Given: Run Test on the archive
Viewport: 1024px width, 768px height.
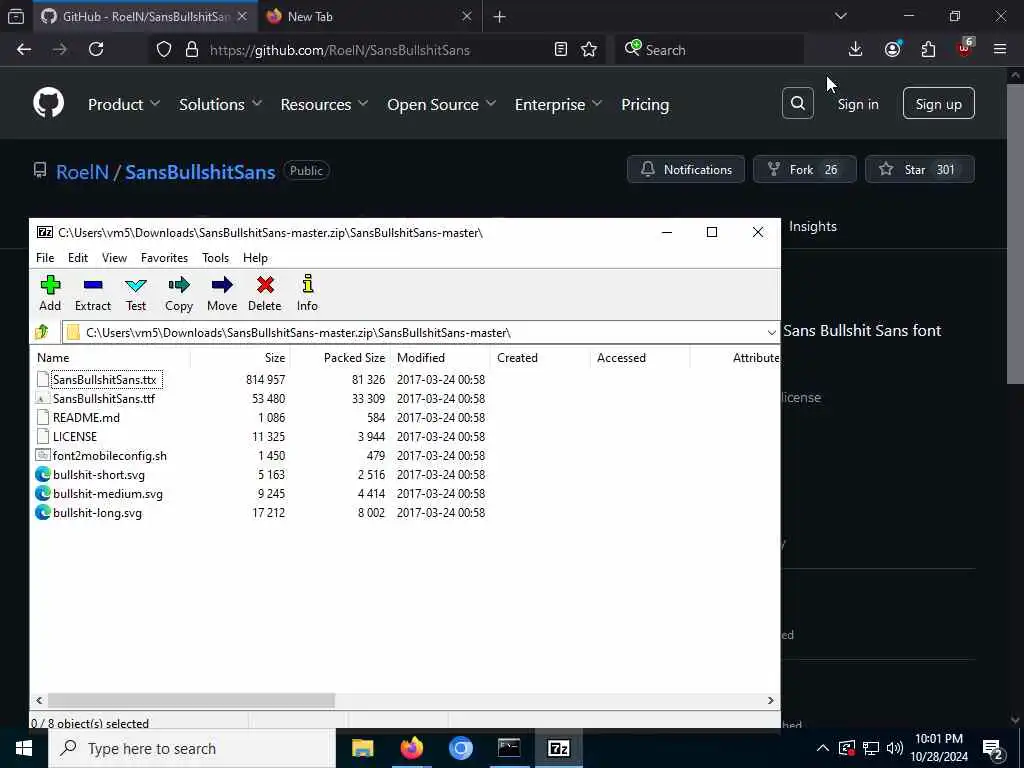Looking at the screenshot, I should 136,293.
